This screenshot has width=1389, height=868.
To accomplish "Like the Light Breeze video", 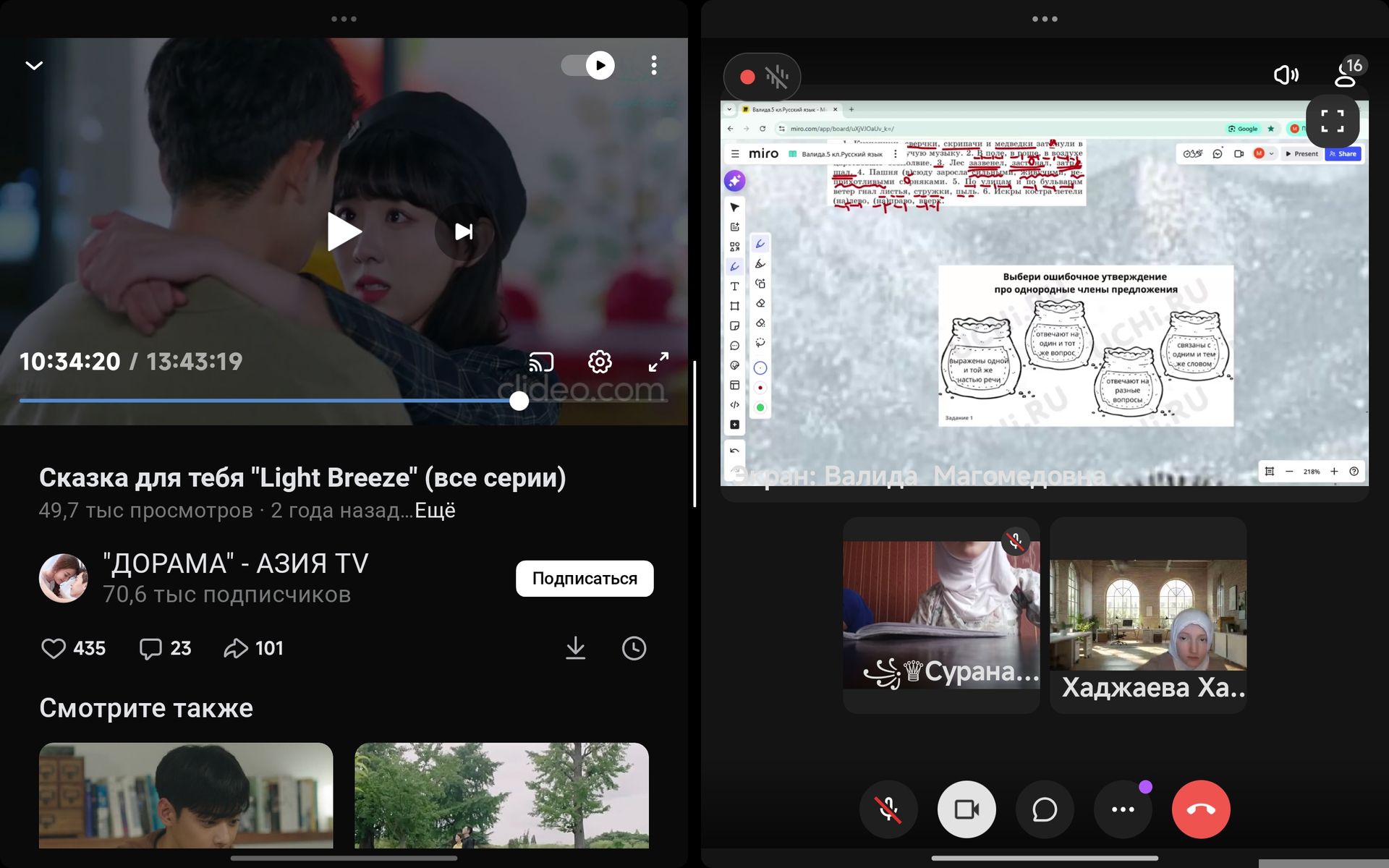I will (x=54, y=648).
